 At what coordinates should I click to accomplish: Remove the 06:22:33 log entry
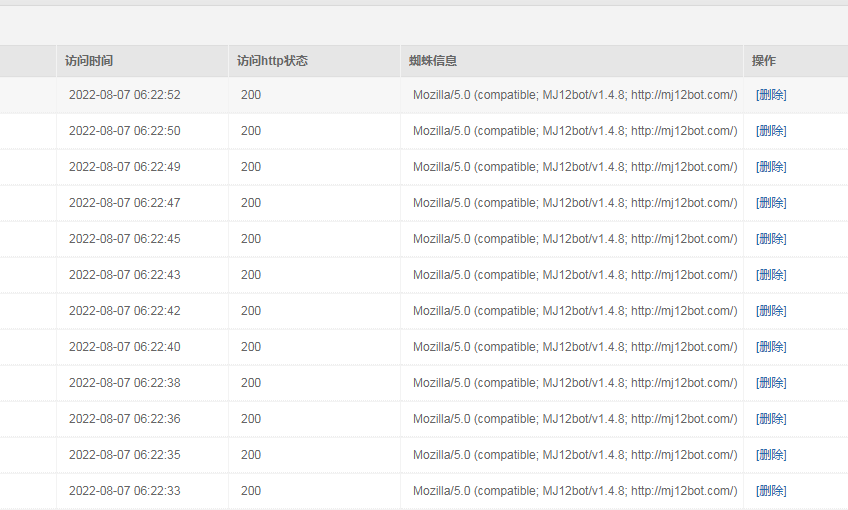coord(771,491)
